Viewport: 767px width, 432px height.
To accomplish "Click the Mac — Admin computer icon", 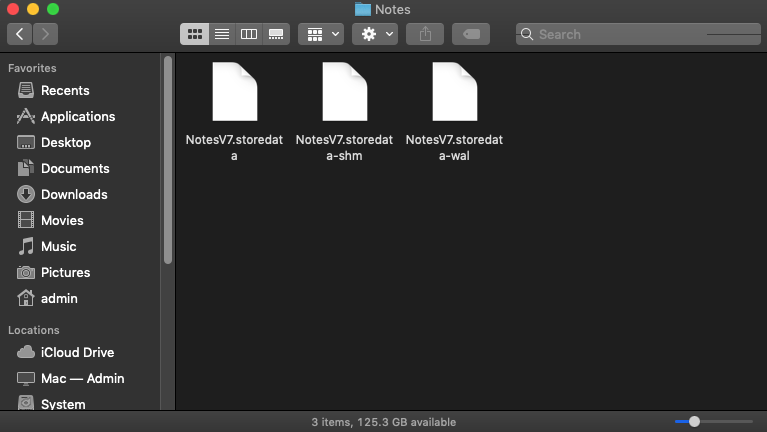I will point(26,378).
